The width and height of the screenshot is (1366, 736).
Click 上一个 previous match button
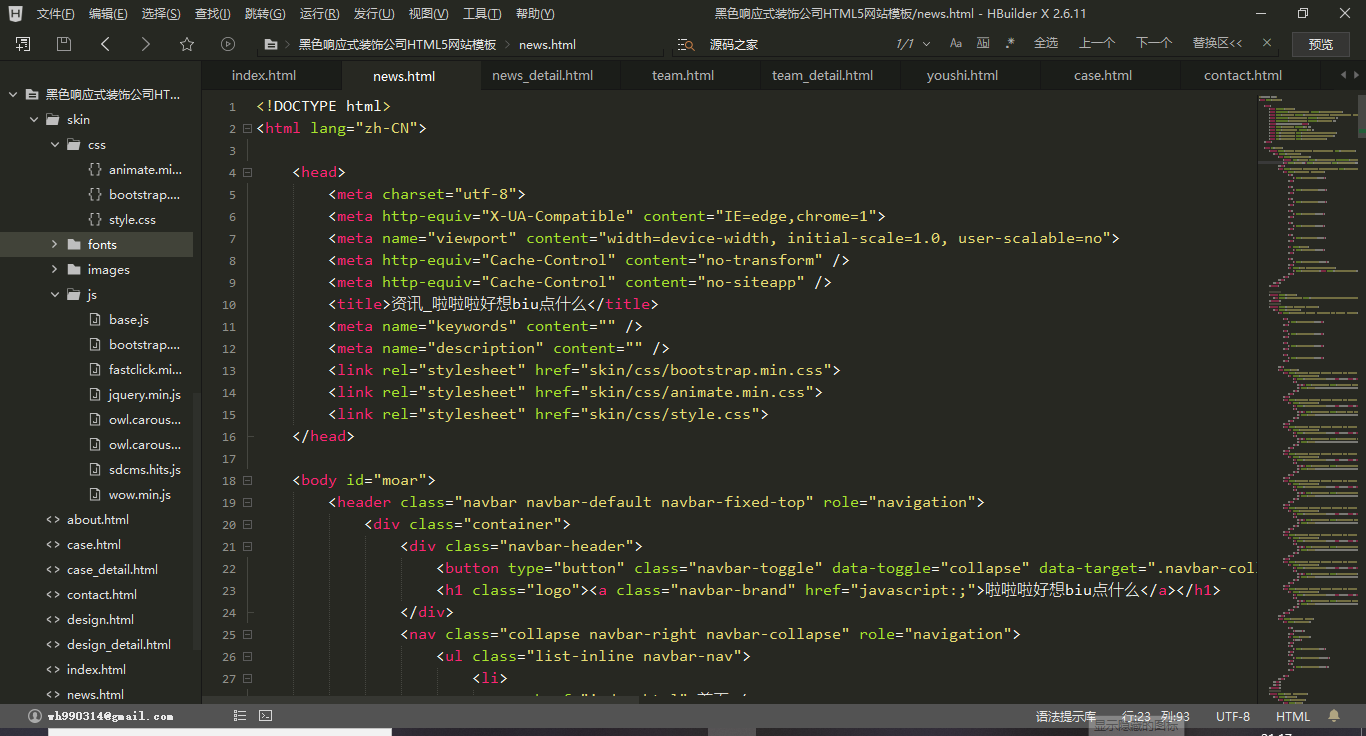(1097, 43)
